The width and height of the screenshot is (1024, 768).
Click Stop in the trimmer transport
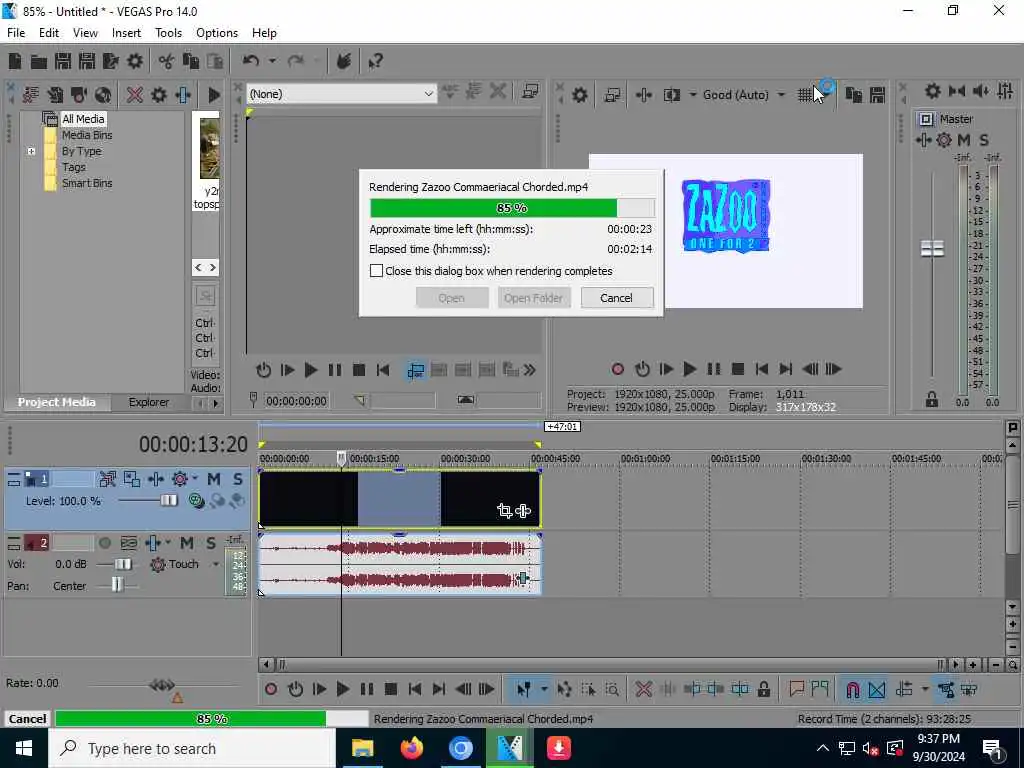point(359,370)
